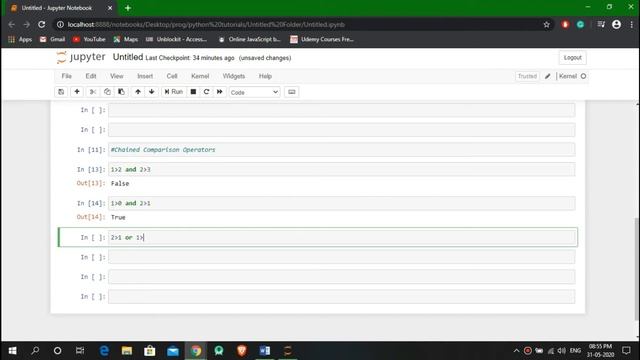Viewport: 640px width, 360px height.
Task: Click the In [14] prompt label
Action: click(x=91, y=203)
